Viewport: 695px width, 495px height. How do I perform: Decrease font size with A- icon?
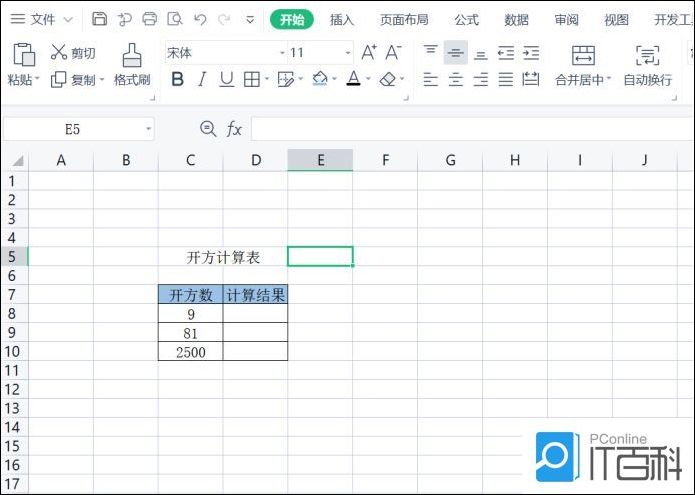(x=393, y=52)
